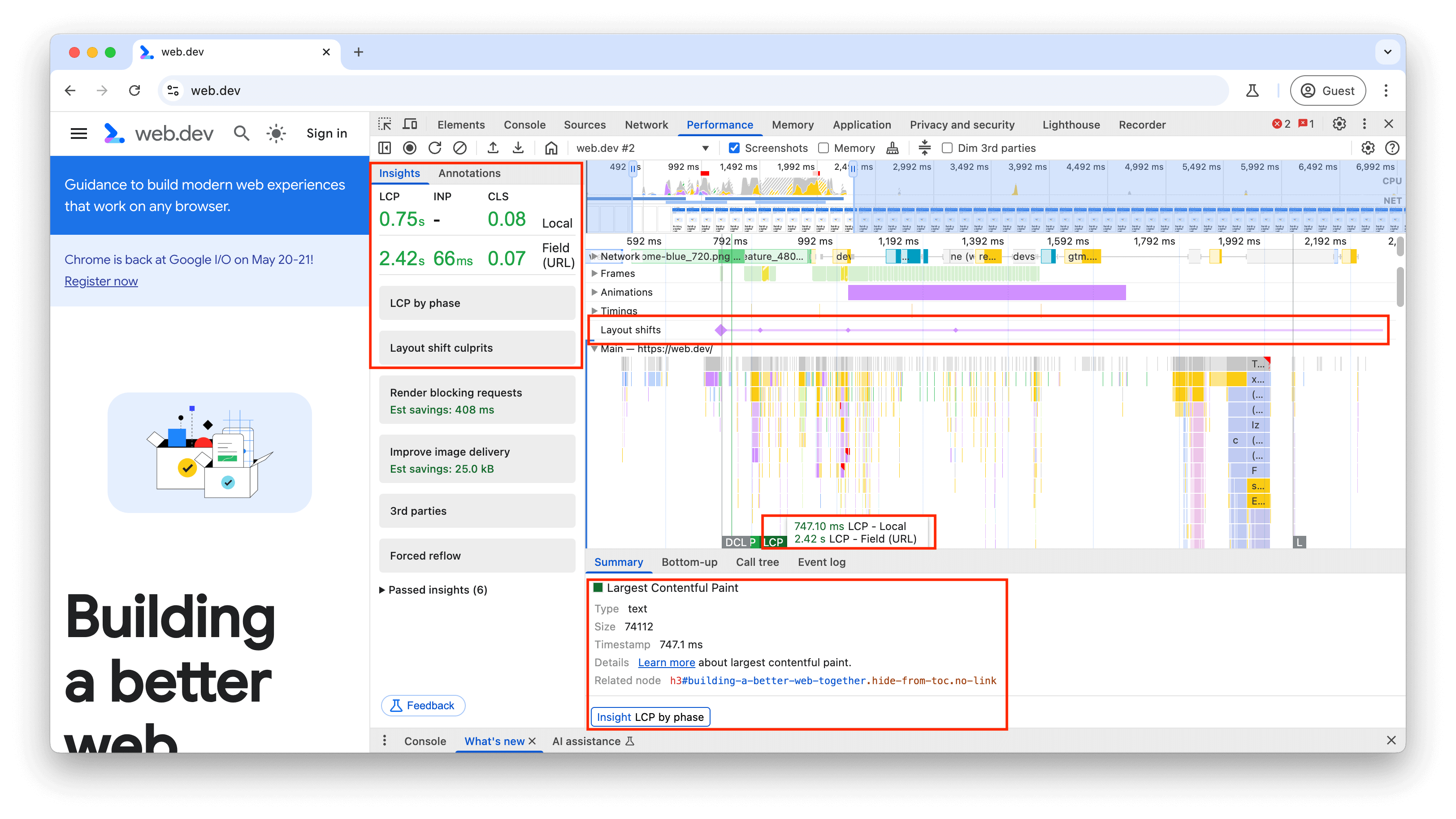Switch to the Annotations tab

tap(469, 172)
